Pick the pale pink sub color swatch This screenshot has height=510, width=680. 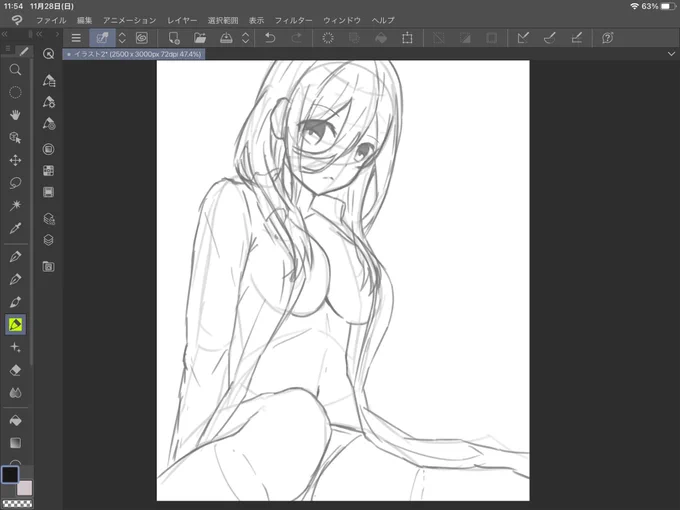tap(24, 488)
